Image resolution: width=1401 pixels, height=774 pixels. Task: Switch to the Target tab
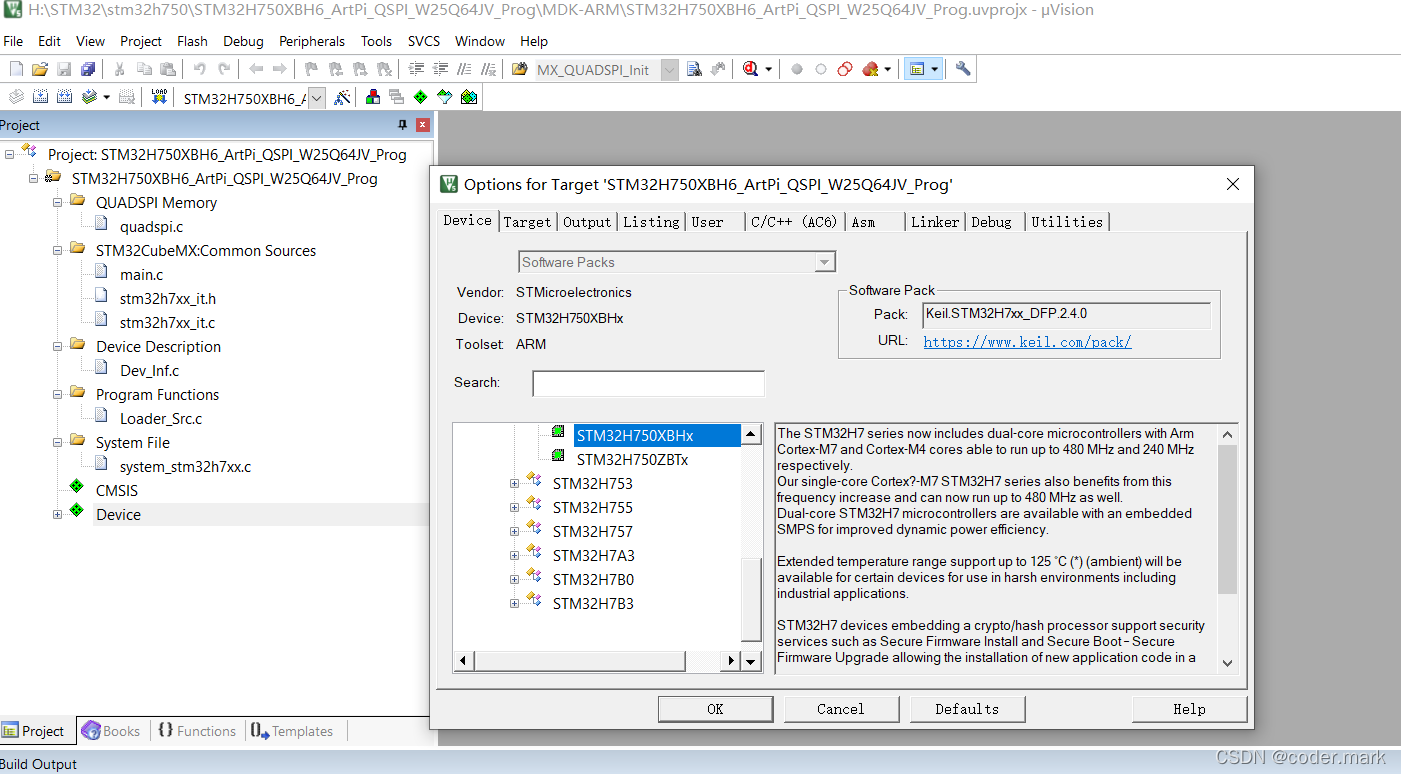pos(527,222)
